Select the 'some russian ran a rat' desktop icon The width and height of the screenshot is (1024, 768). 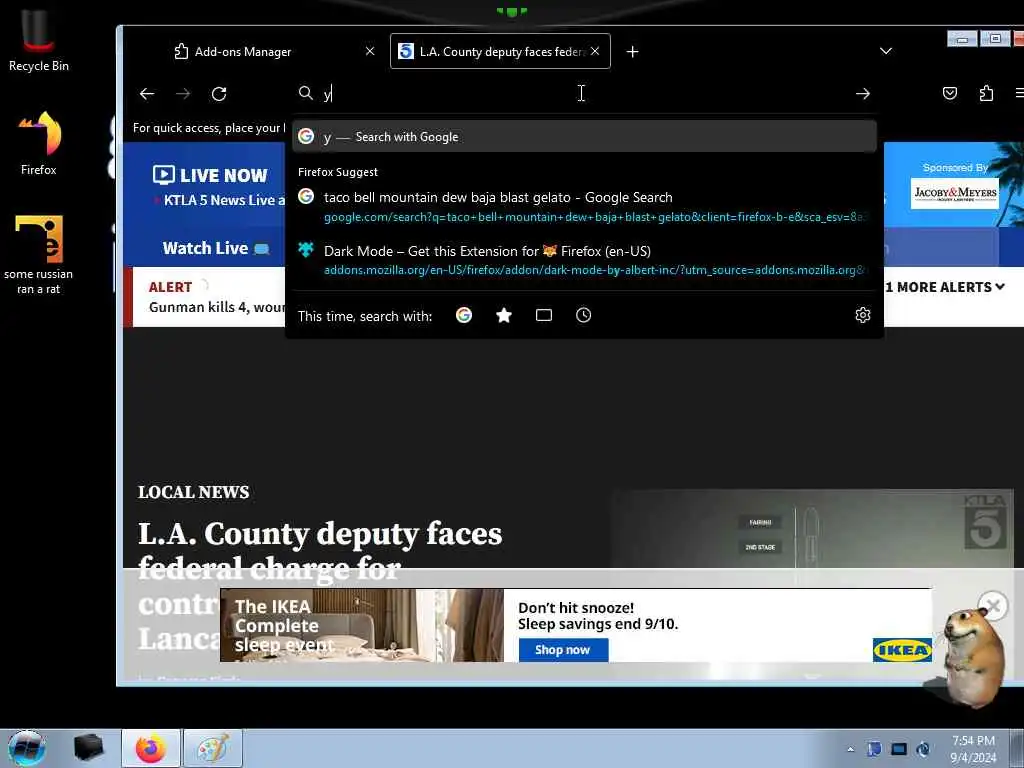39,255
